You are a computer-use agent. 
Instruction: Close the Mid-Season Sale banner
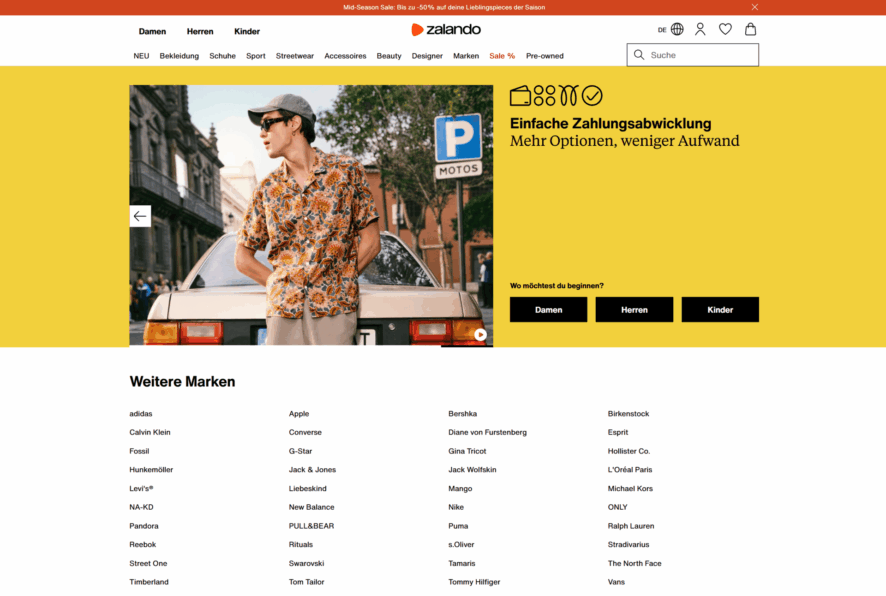(754, 7)
